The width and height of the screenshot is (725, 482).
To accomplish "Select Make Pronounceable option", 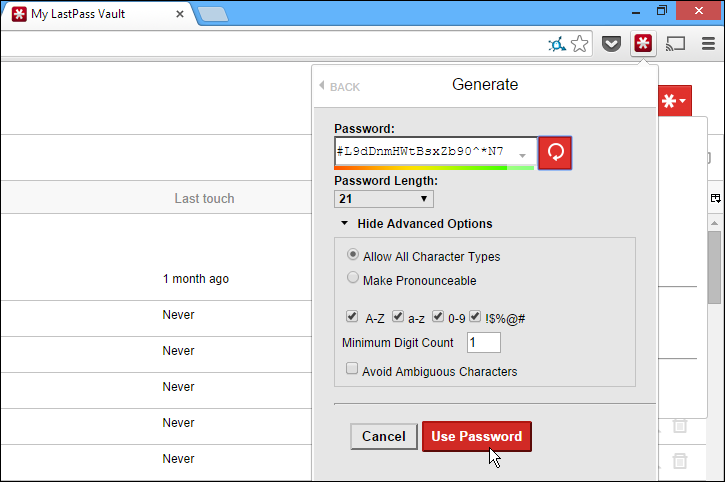I will point(353,278).
